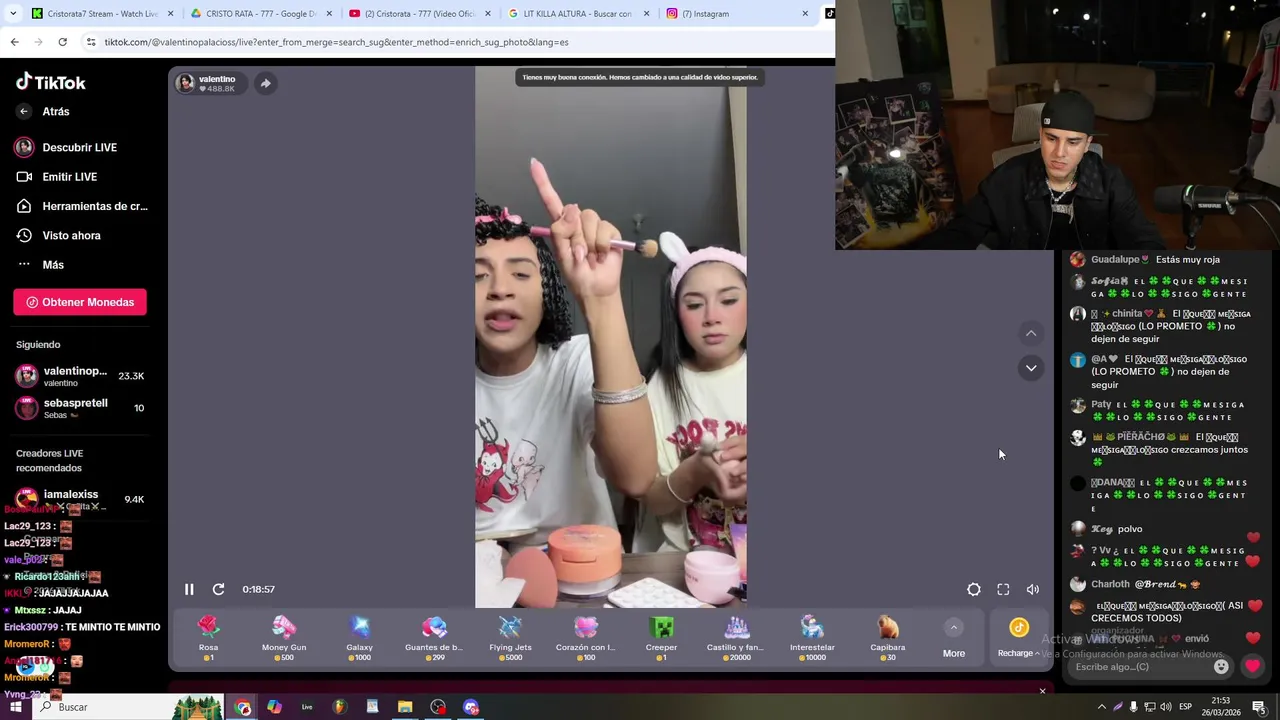Switch to CRISTO RATA - 777 Google tab
This screenshot has width=1280, height=720.
coord(260,14)
